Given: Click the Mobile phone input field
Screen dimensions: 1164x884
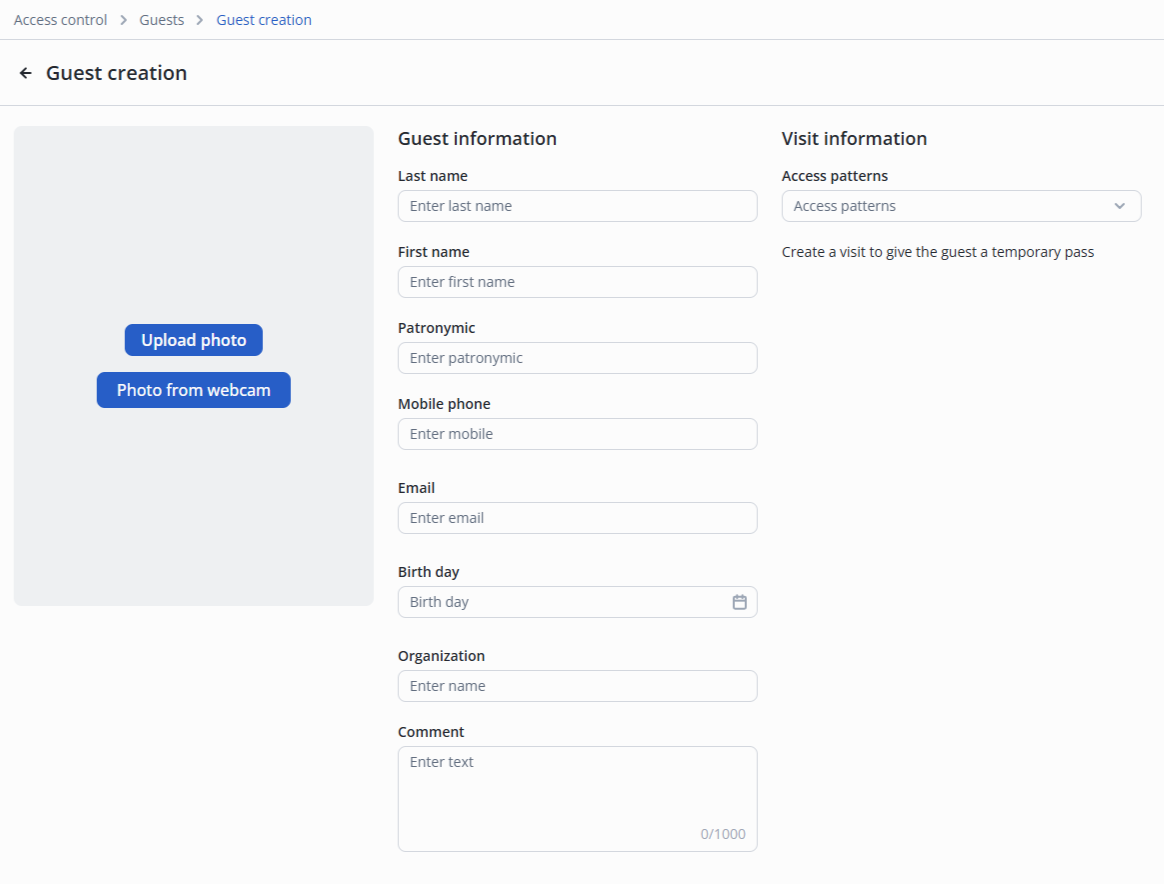Looking at the screenshot, I should tap(577, 434).
